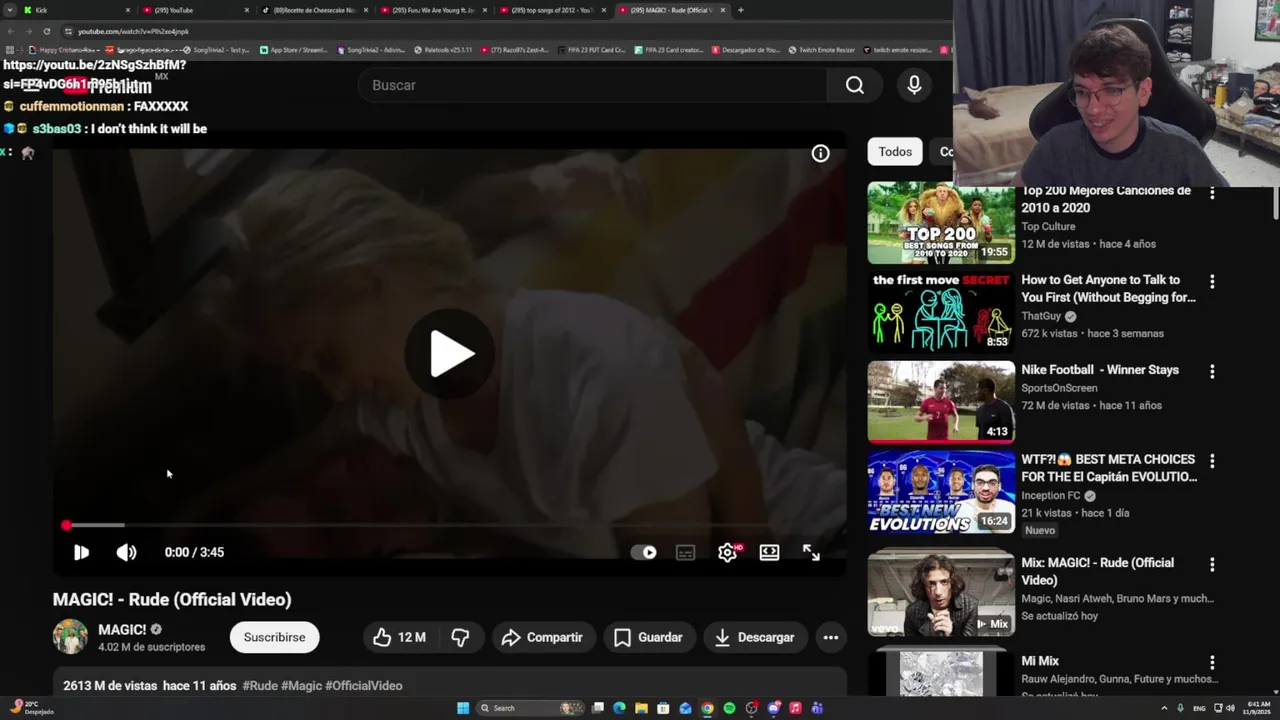Click the large play button on the video

(x=449, y=354)
